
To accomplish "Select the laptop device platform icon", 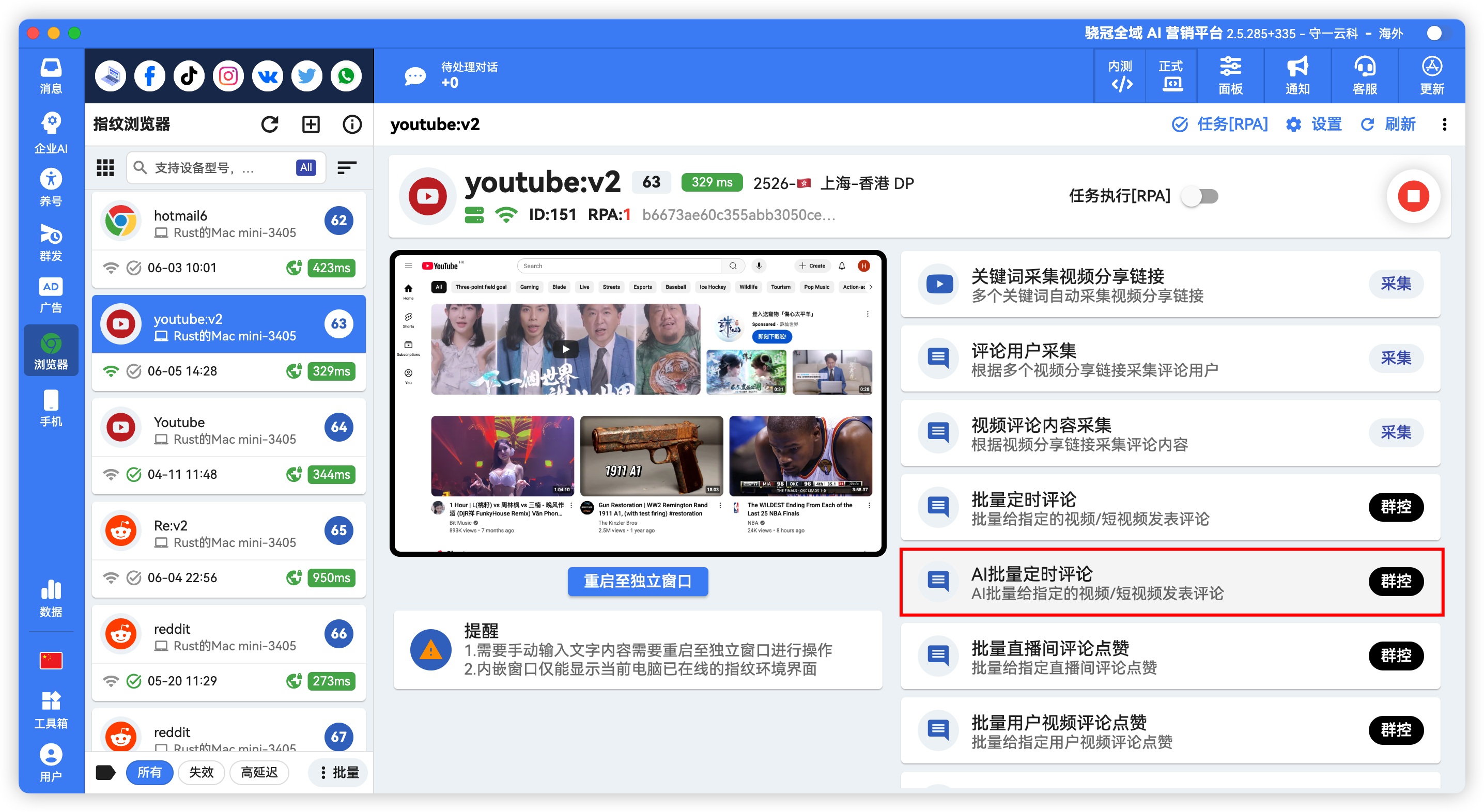I will 110,75.
